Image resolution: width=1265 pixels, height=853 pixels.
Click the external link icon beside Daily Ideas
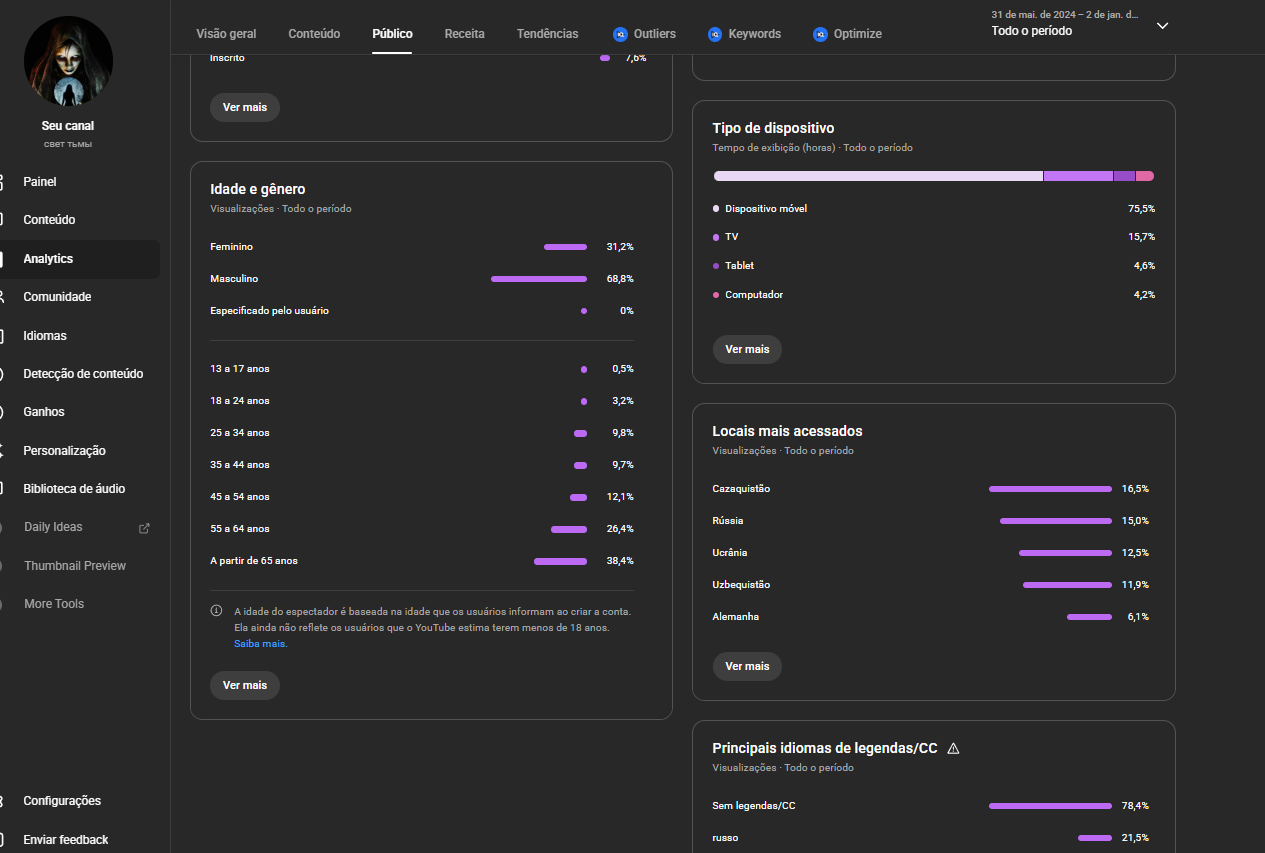[144, 528]
